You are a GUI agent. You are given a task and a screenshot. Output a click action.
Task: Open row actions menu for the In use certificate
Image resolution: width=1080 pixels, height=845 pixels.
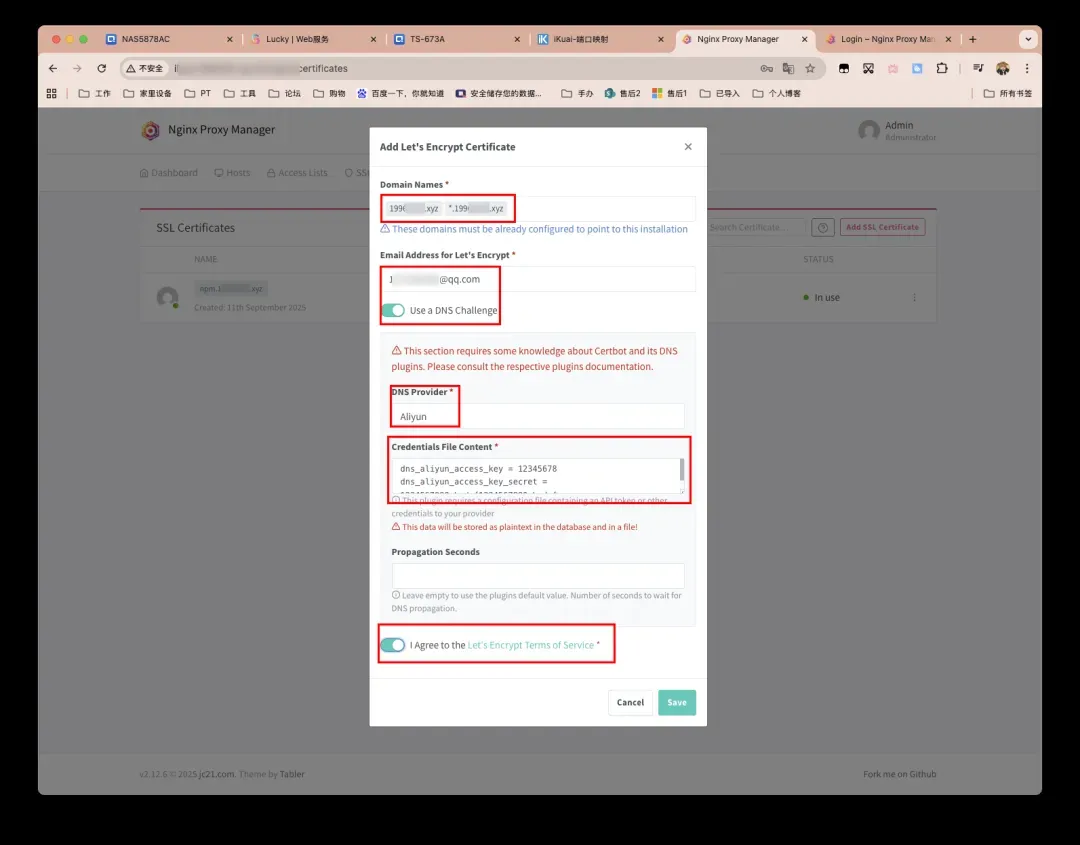click(914, 298)
